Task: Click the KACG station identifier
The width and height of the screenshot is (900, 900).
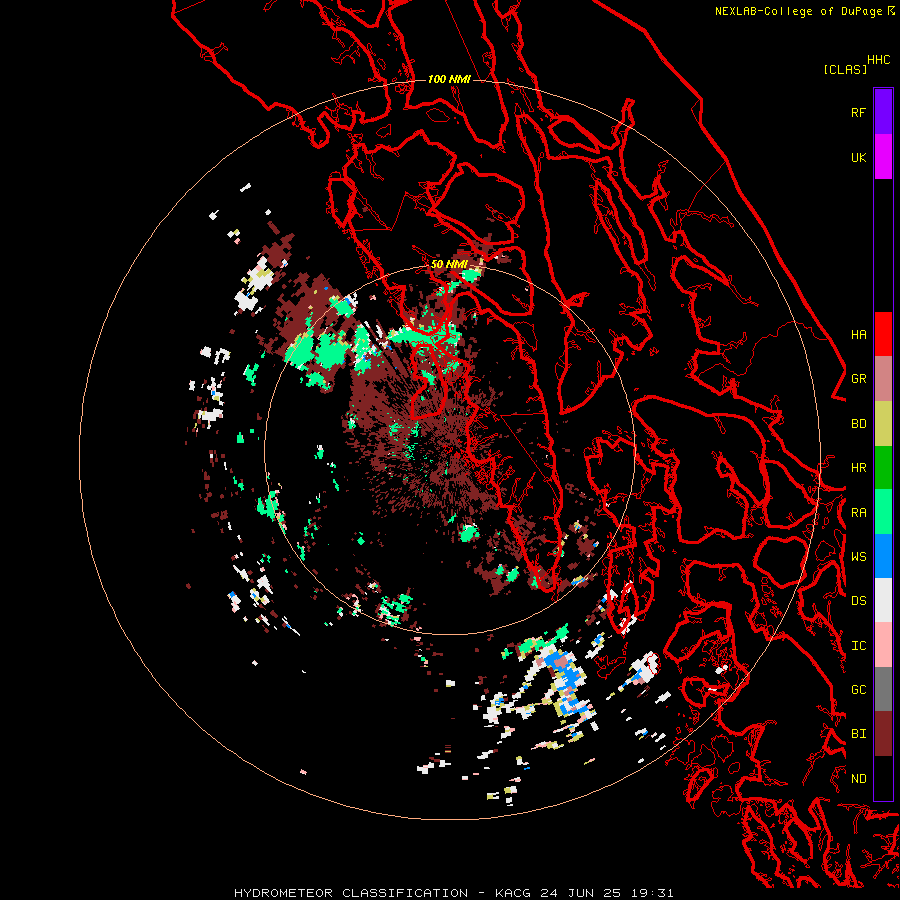Action: pyautogui.click(x=511, y=893)
